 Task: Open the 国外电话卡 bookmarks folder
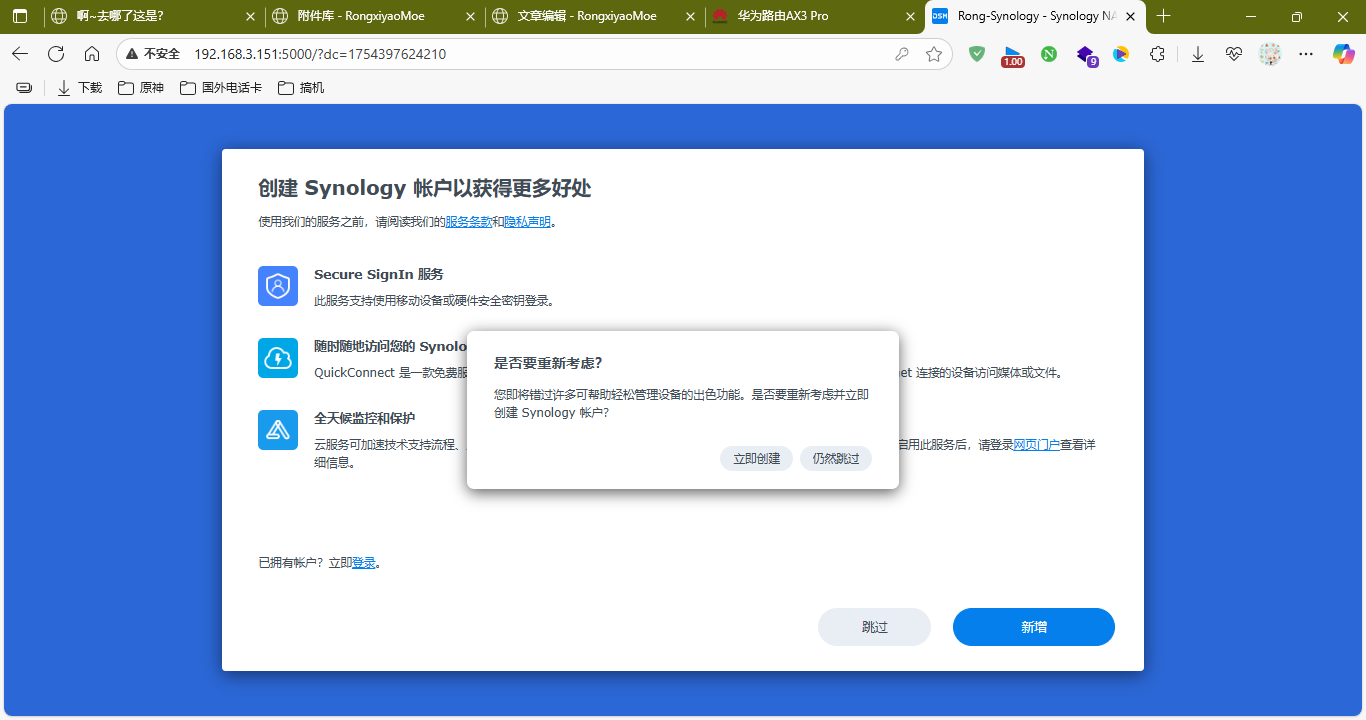point(221,88)
